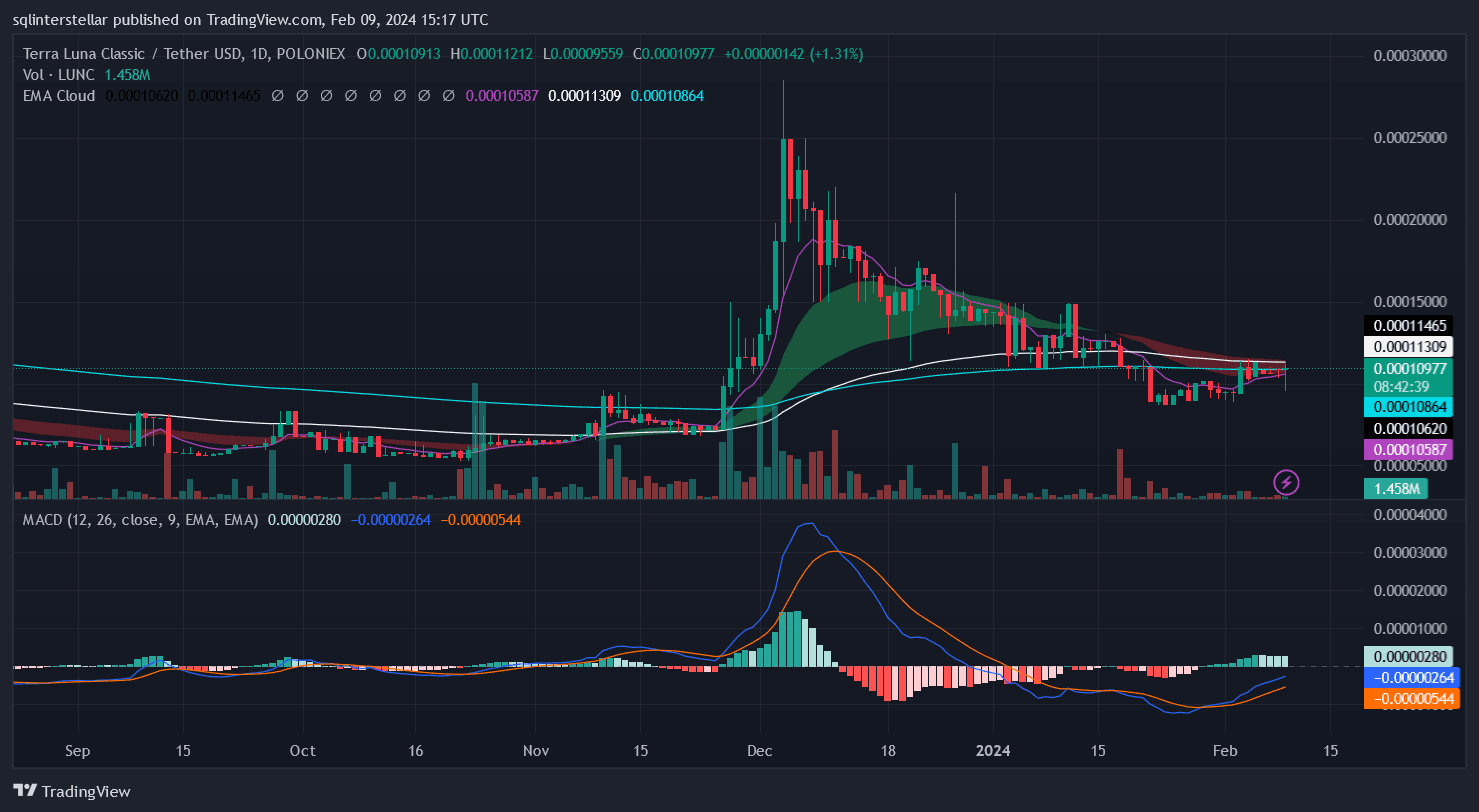Select the EMA Cloud indicator legend

coord(59,96)
